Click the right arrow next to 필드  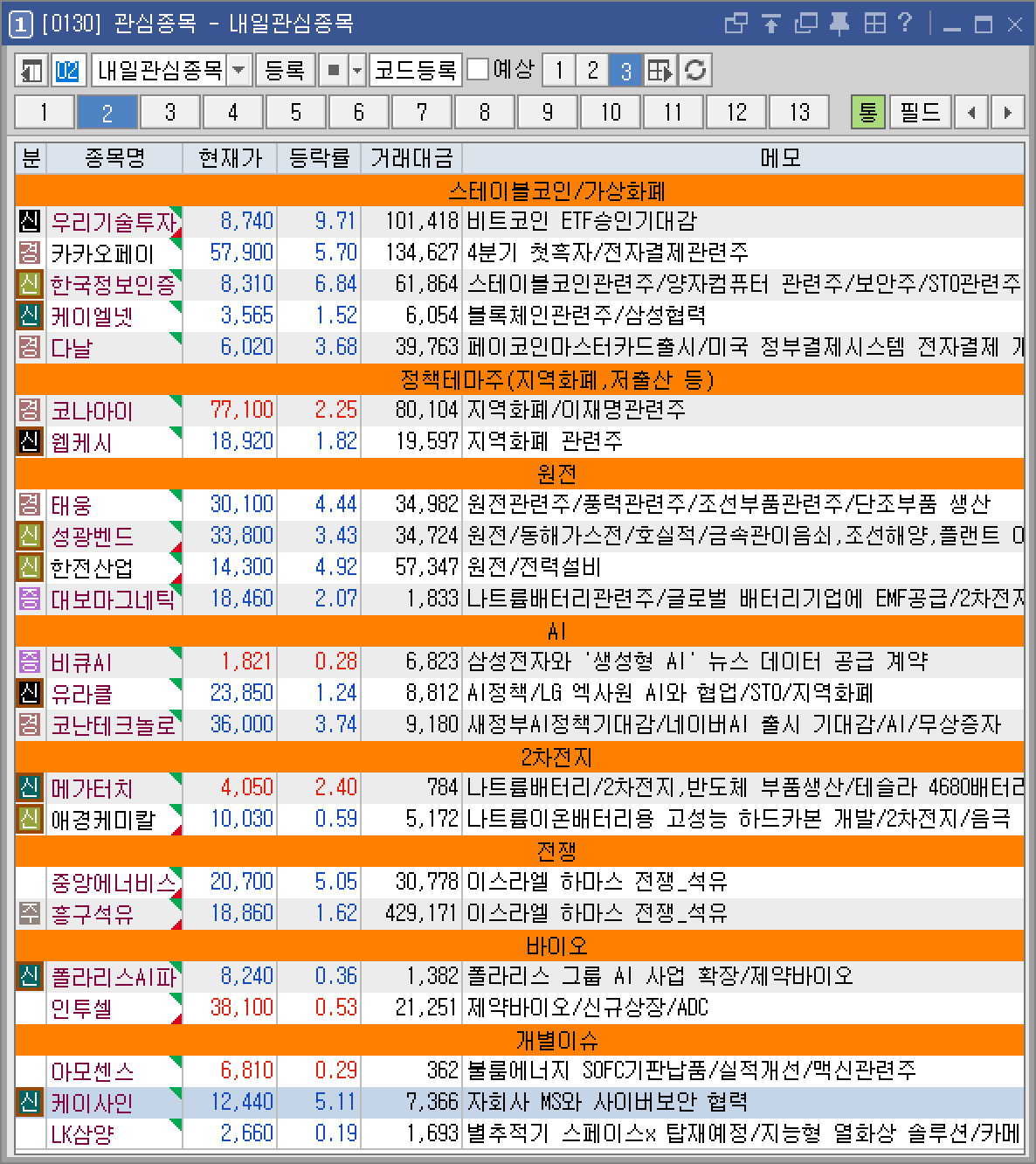tap(1007, 112)
